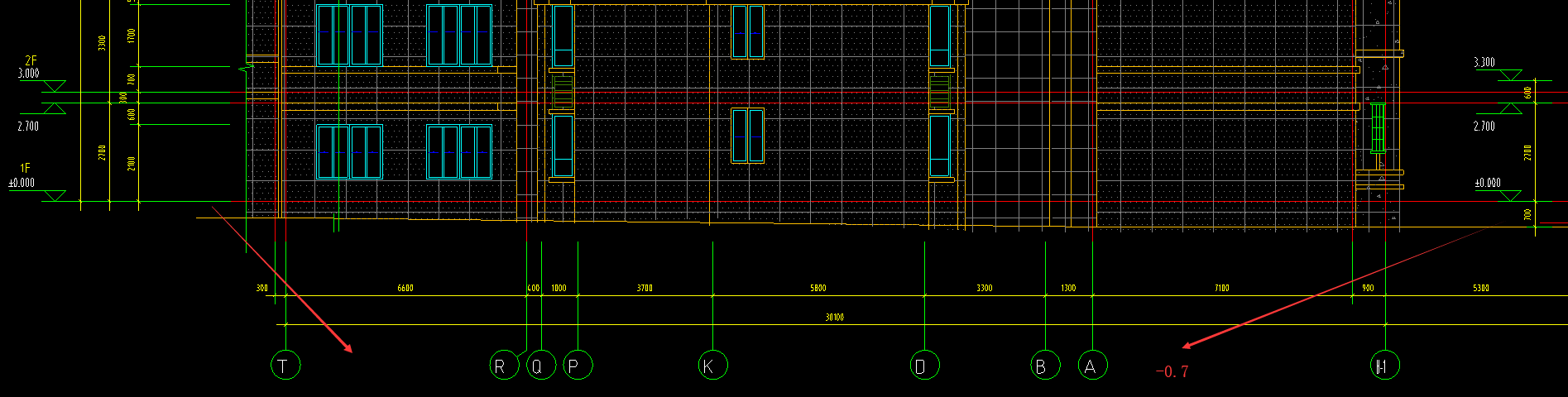Click the 1F ±0.000 elevation label on left
Image resolution: width=1568 pixels, height=397 pixels.
click(22, 176)
